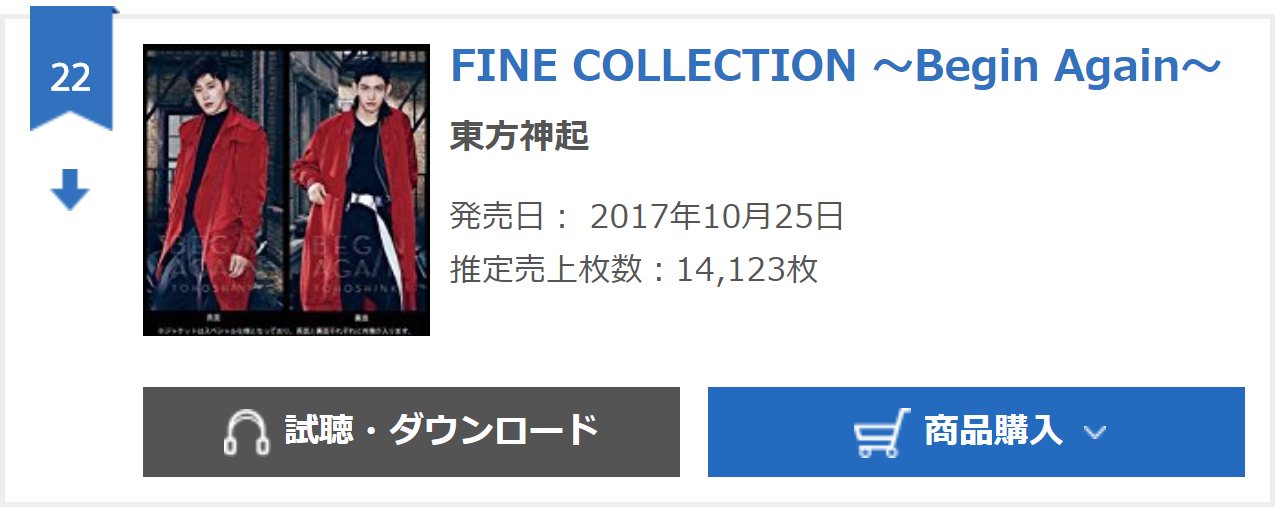1279x508 pixels.
Task: Select the blue rank 22 ribbon badge
Action: point(71,70)
